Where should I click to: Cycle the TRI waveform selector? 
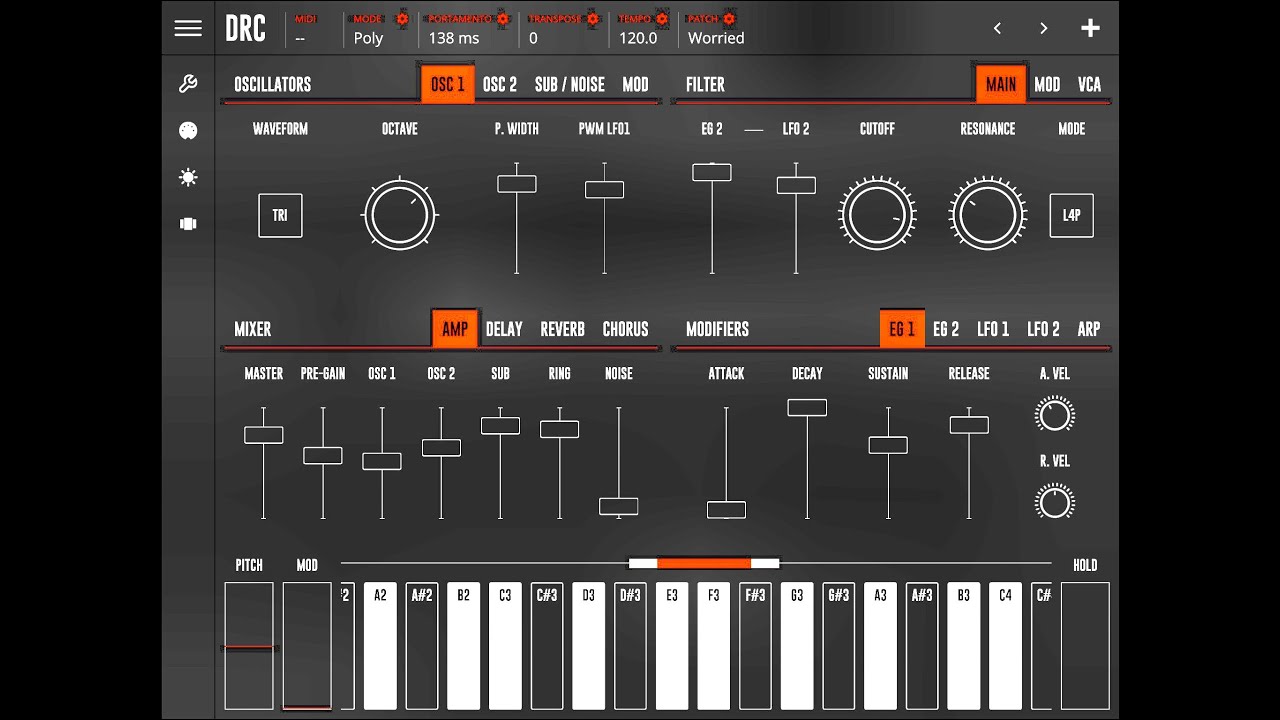coord(280,215)
